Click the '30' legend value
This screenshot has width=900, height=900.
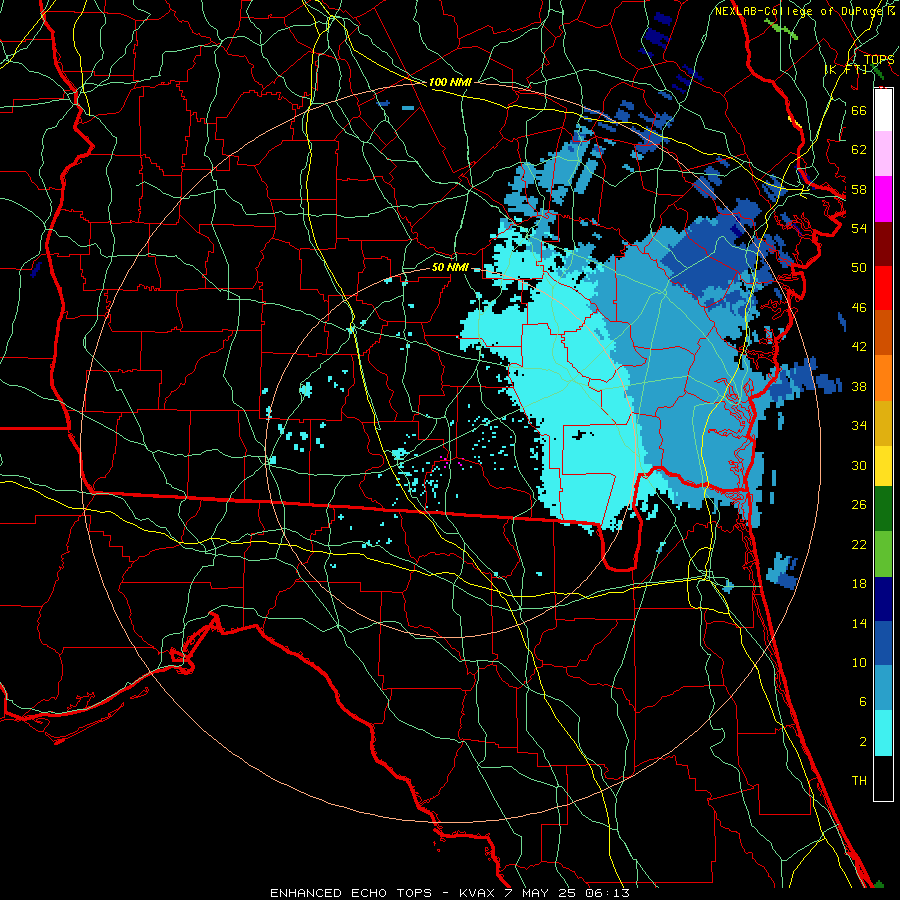point(859,465)
